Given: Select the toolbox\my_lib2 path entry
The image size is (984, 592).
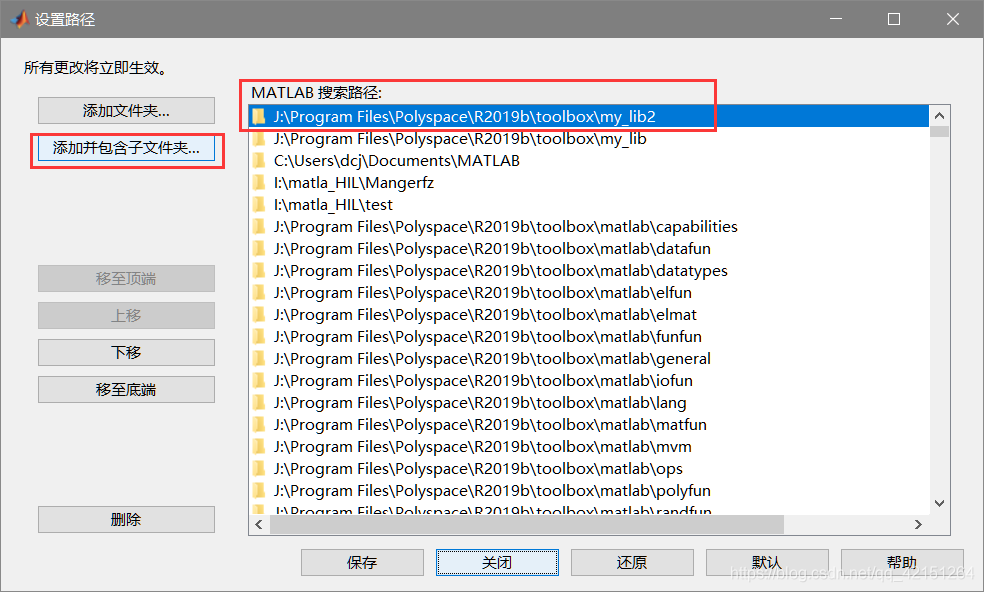Looking at the screenshot, I should coord(589,116).
